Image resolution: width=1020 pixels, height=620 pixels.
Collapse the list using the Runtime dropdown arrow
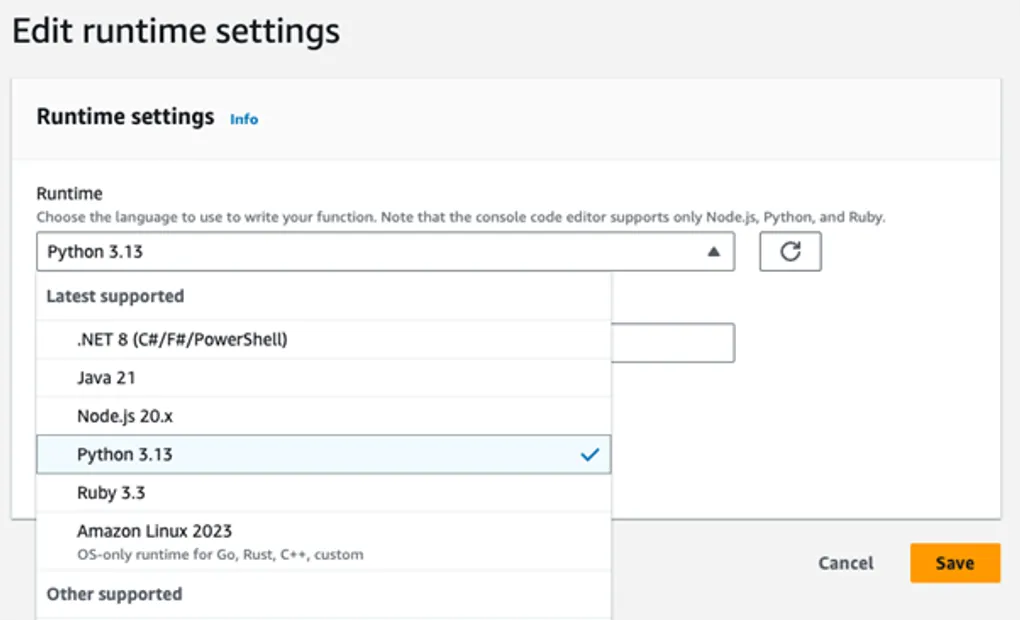713,253
